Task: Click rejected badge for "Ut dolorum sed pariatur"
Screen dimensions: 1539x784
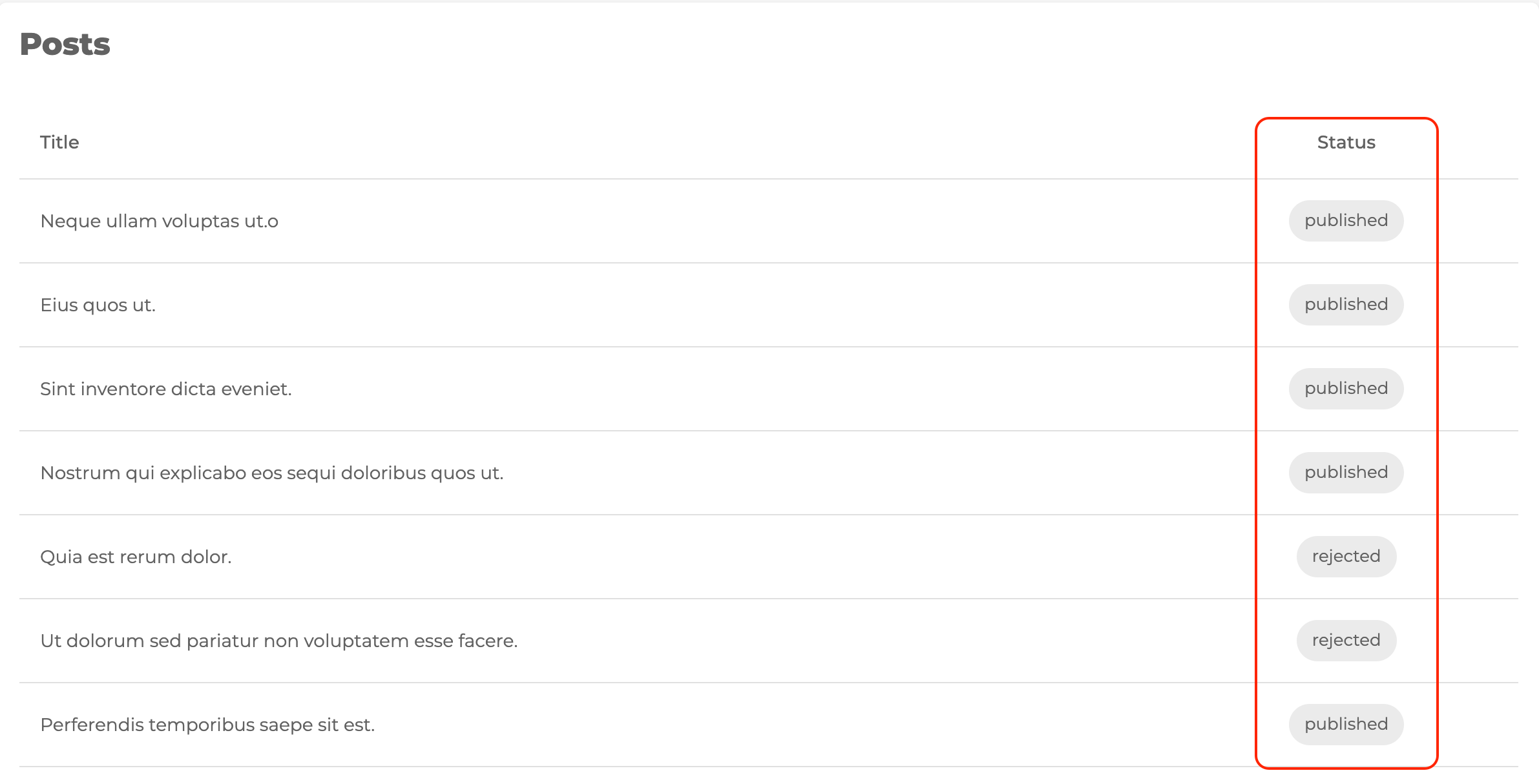Action: [1346, 641]
